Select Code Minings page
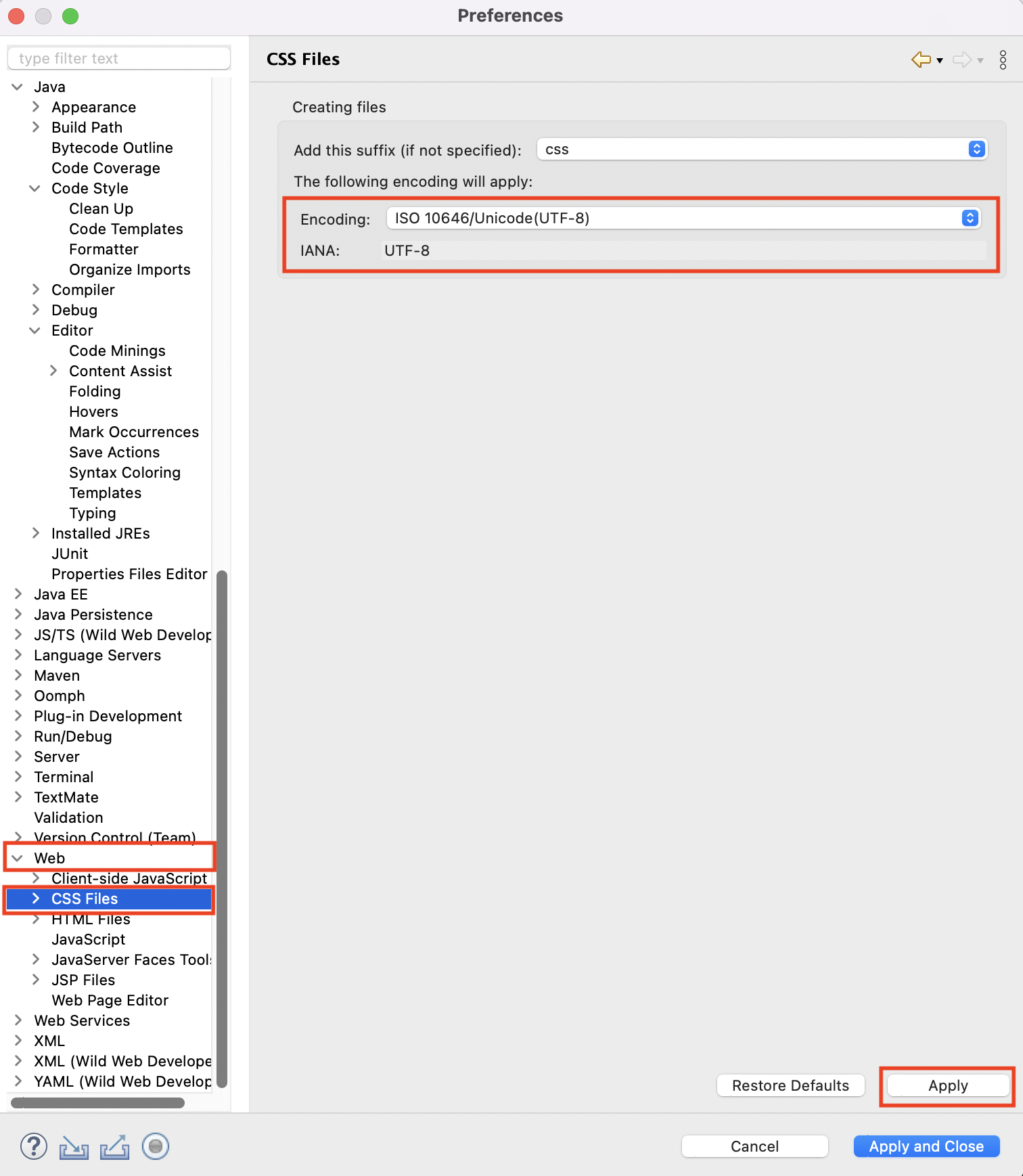 117,350
